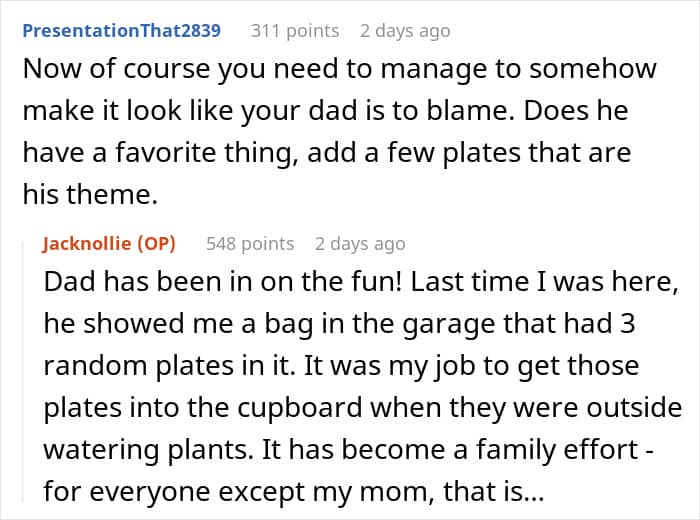Click the line 'random plates in it.'
The image size is (700, 520).
point(341,366)
